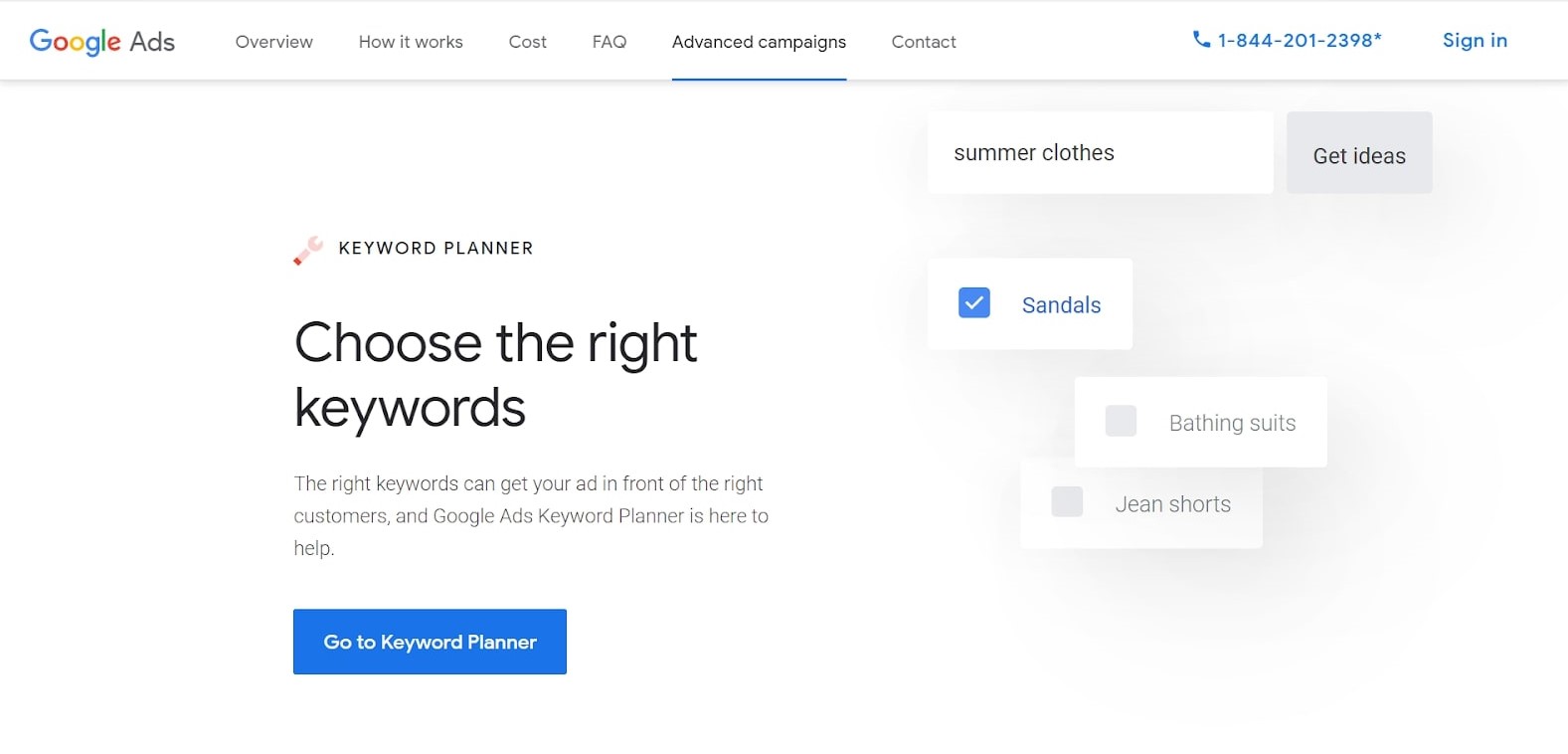The width and height of the screenshot is (1568, 754).
Task: Click the phone icon next to the phone number
Action: tap(1200, 40)
